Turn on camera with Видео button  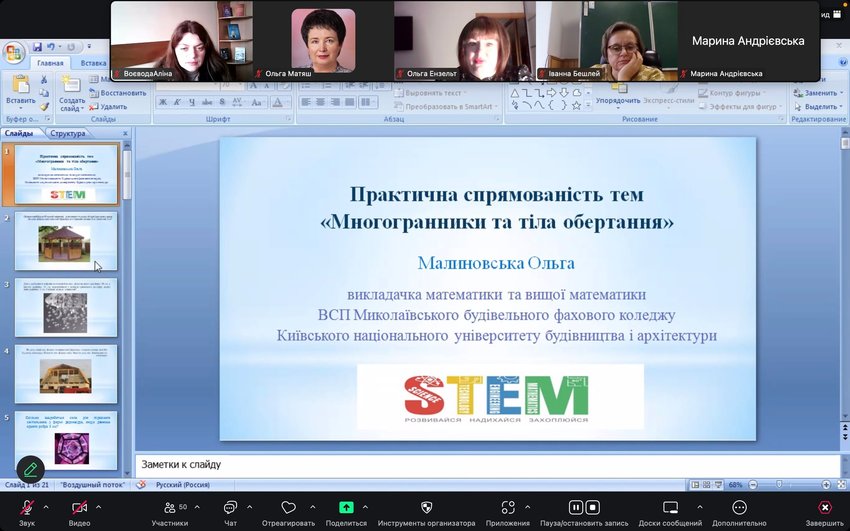[x=79, y=508]
